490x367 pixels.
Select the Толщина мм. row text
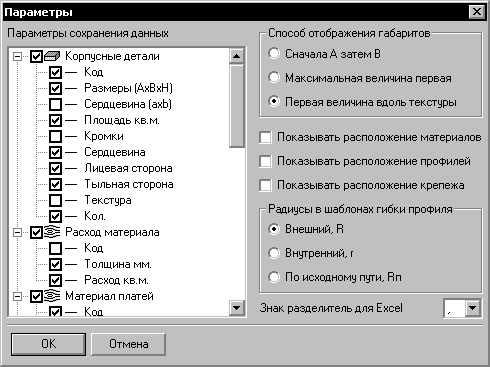[118, 264]
